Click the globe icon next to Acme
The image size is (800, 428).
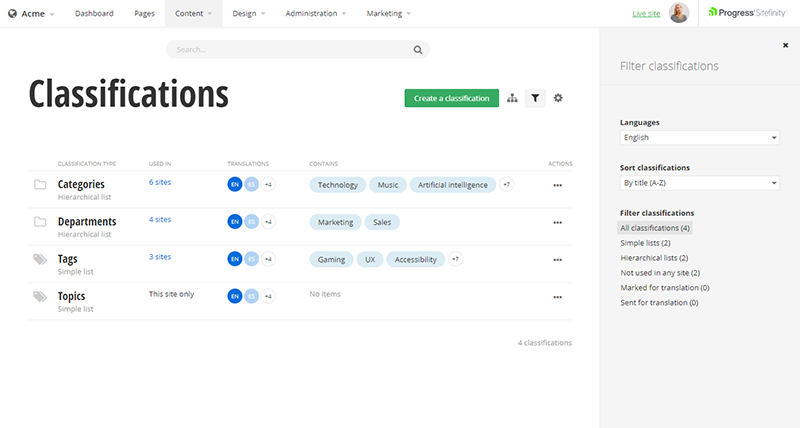coord(12,14)
